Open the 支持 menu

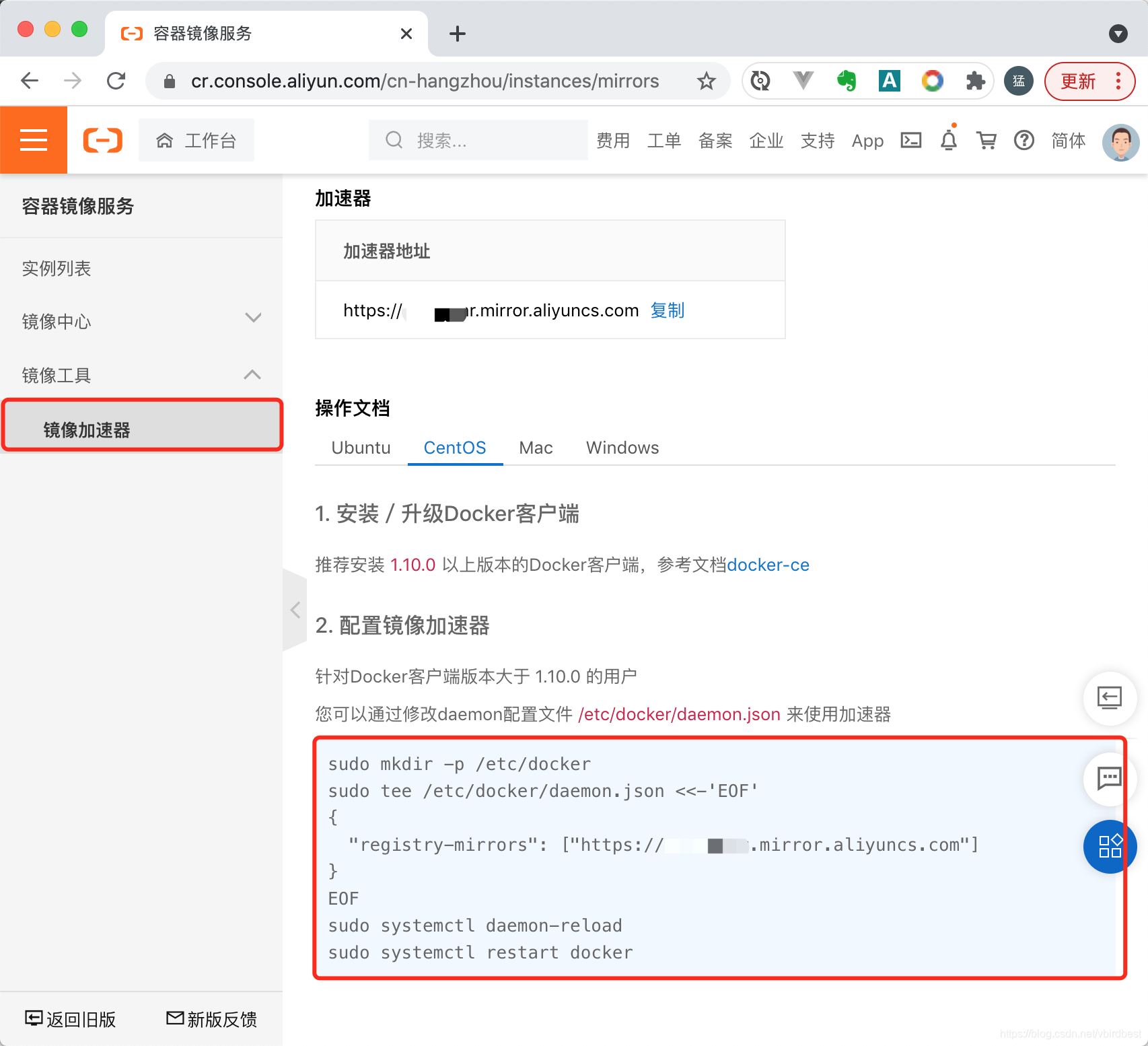(x=818, y=141)
